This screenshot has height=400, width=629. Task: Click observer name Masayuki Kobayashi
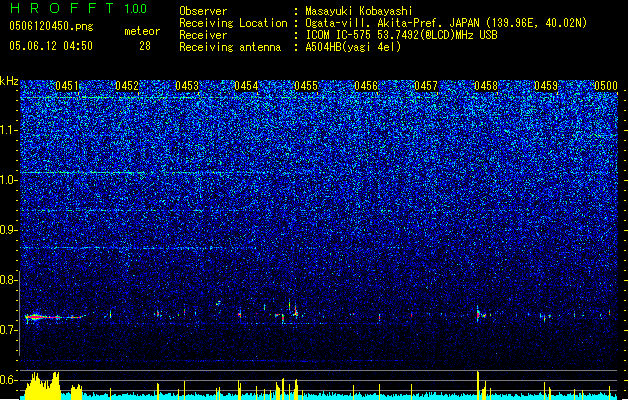pyautogui.click(x=359, y=11)
